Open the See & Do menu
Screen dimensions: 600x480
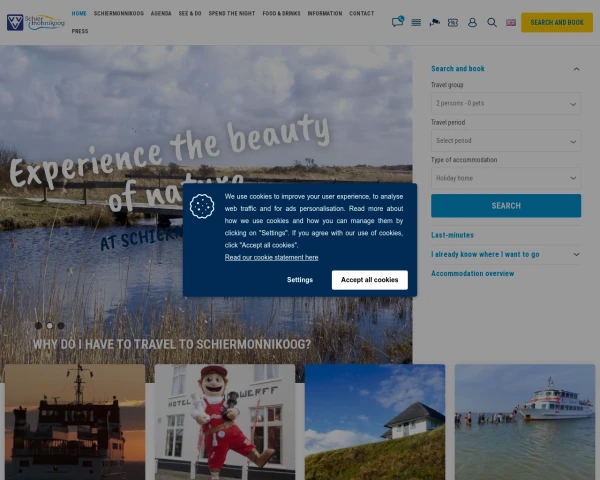[190, 13]
